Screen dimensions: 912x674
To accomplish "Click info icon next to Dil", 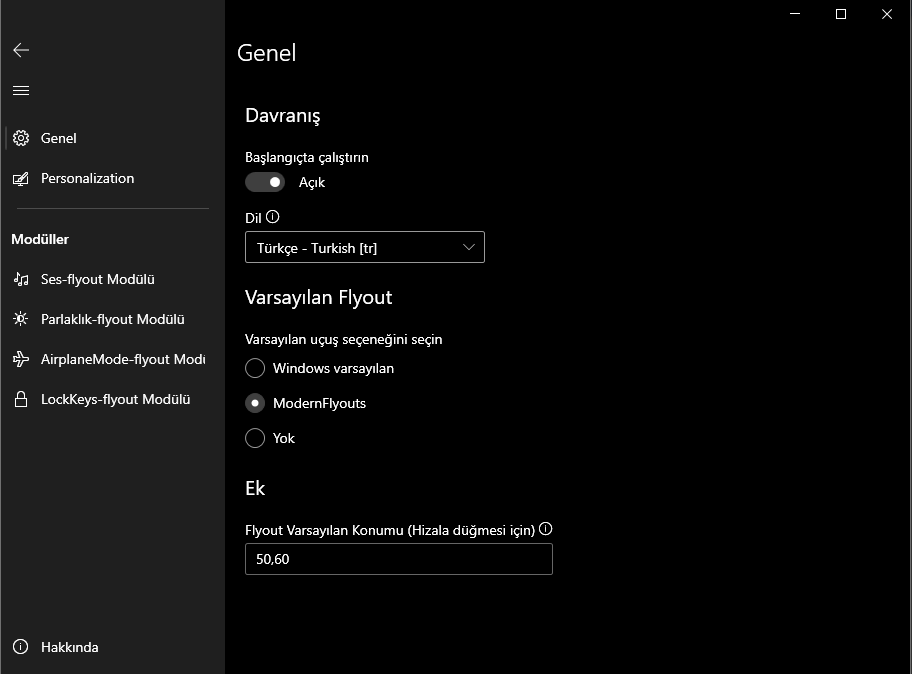I will point(273,216).
